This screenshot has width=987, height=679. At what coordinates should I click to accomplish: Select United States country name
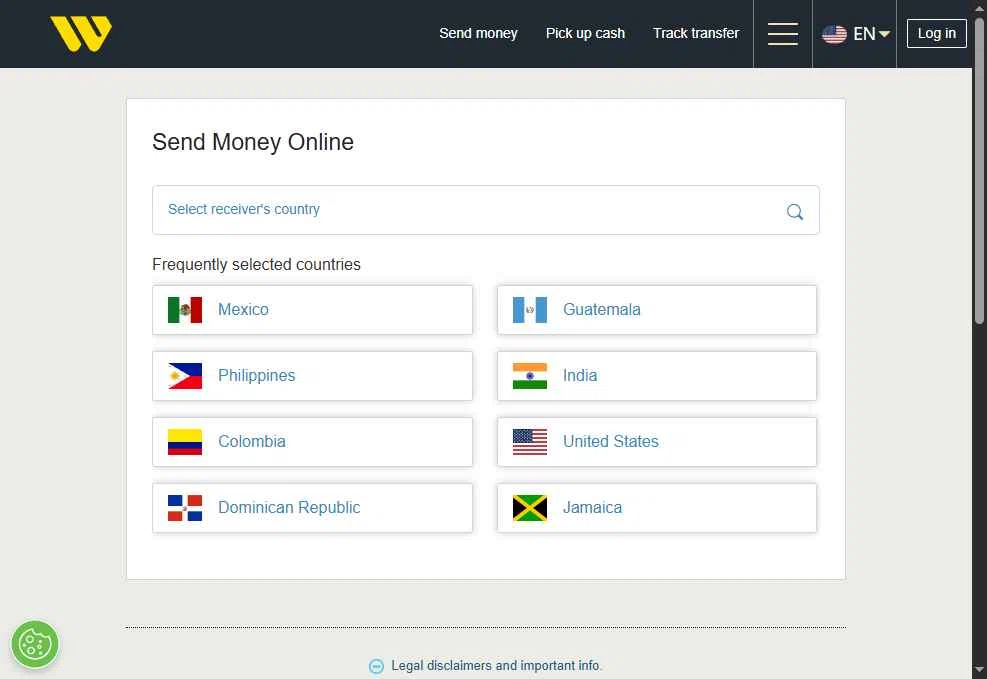click(x=611, y=442)
